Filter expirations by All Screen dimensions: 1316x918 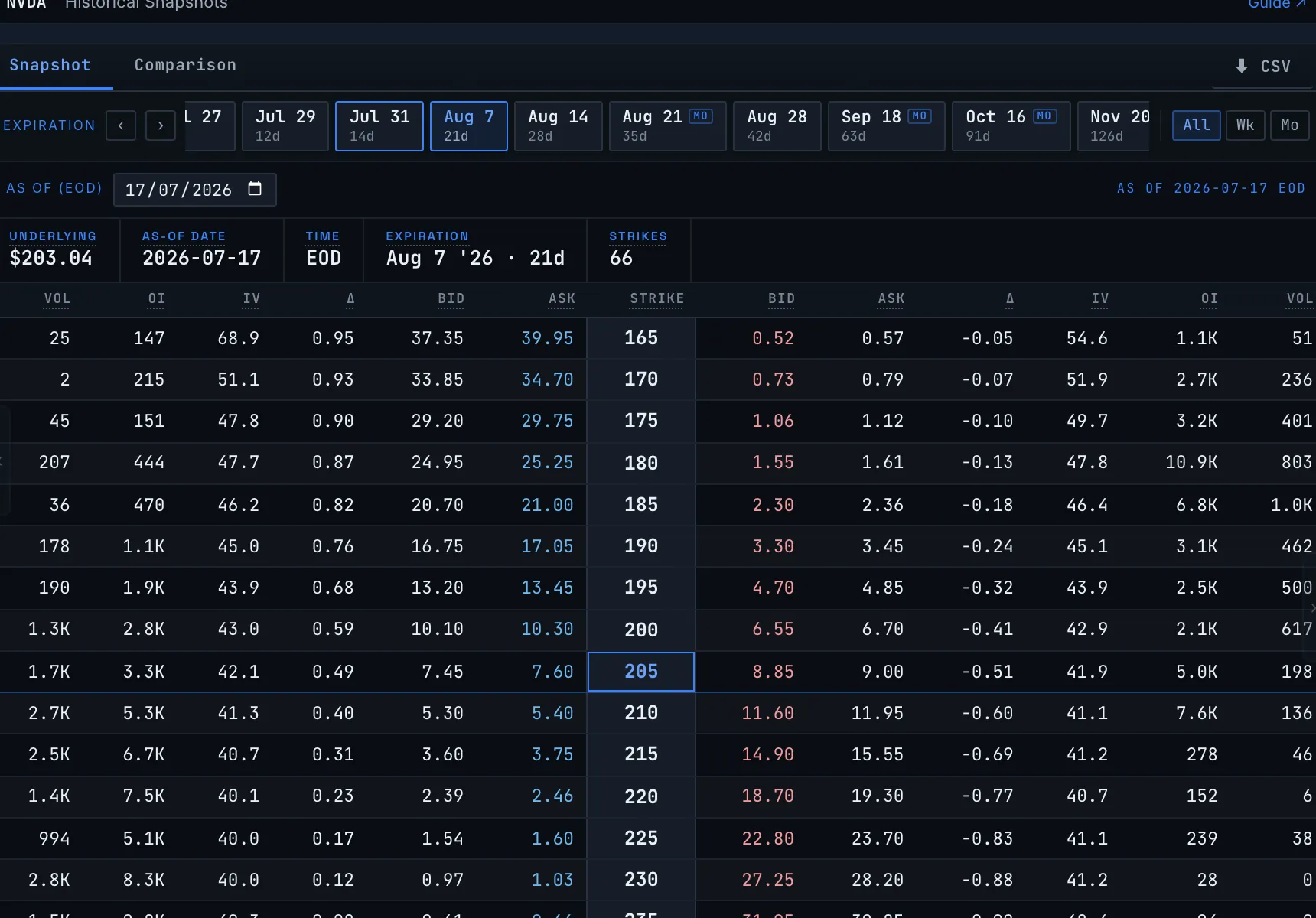[1197, 125]
